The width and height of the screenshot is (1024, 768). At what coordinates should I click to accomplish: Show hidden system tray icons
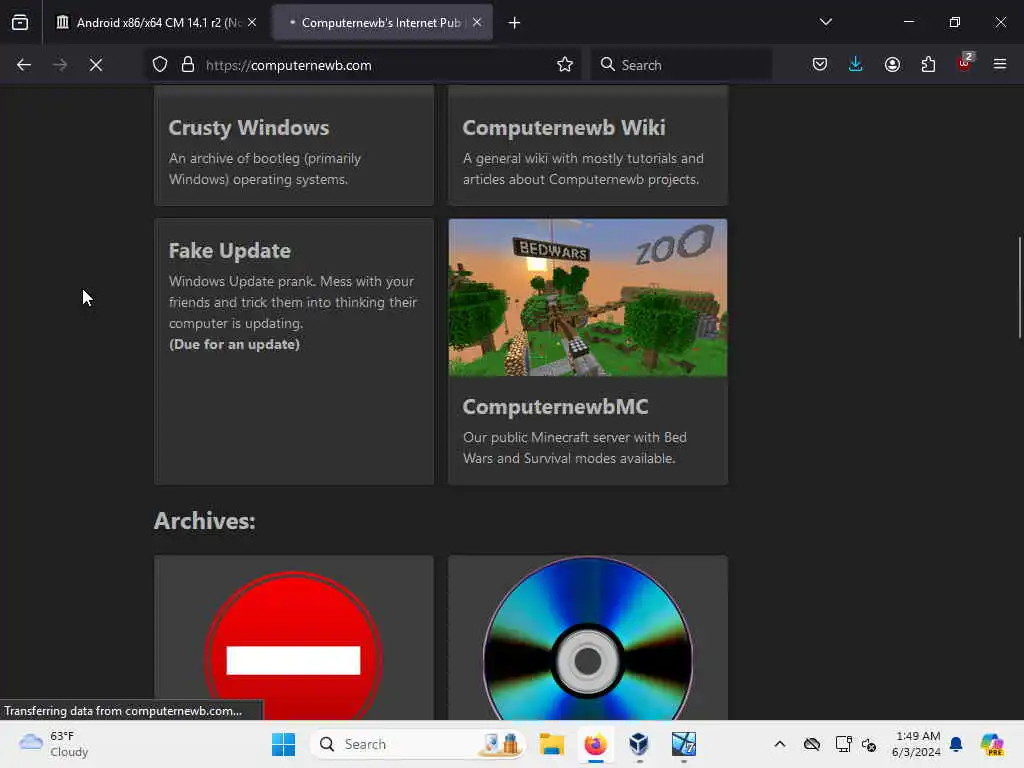(x=780, y=744)
